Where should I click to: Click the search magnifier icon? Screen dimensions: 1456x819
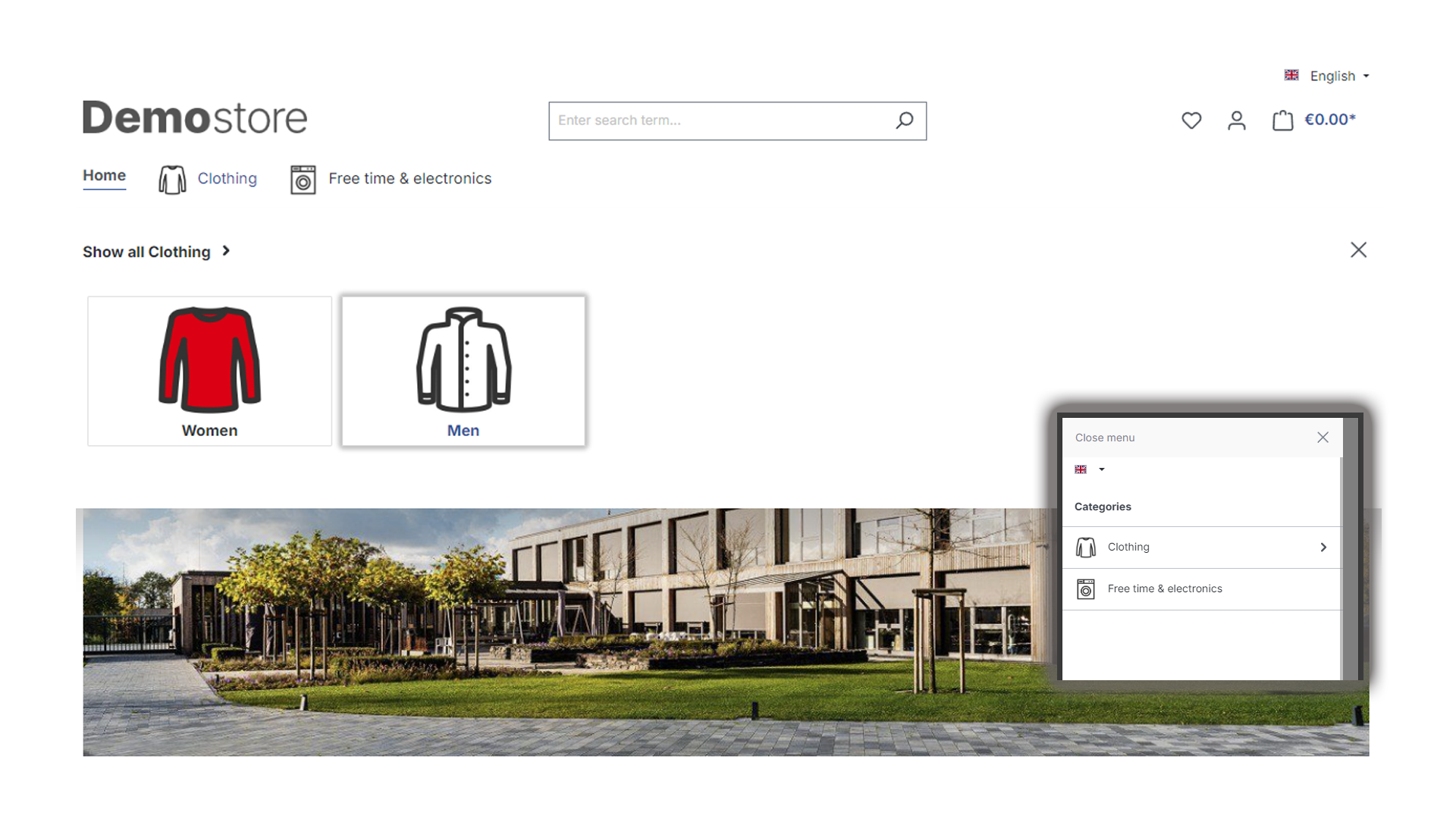tap(904, 120)
